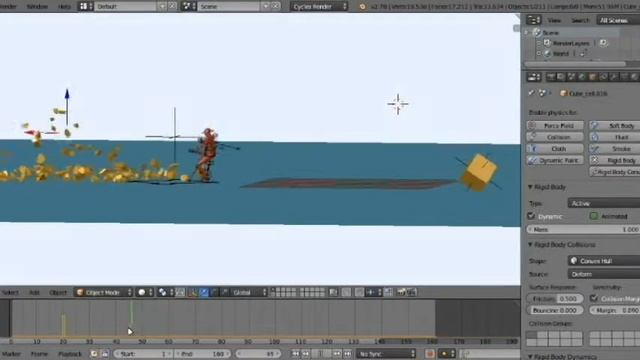Switch to the Render Layers properties tab icon

click(561, 77)
